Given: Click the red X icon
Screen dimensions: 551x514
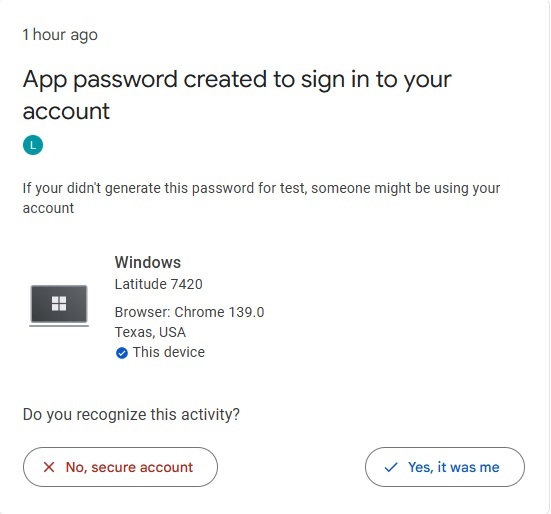Looking at the screenshot, I should (49, 467).
